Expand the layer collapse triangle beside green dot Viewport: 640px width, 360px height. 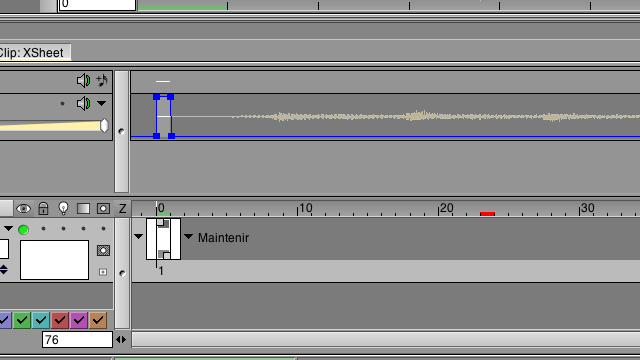[x=9, y=229]
